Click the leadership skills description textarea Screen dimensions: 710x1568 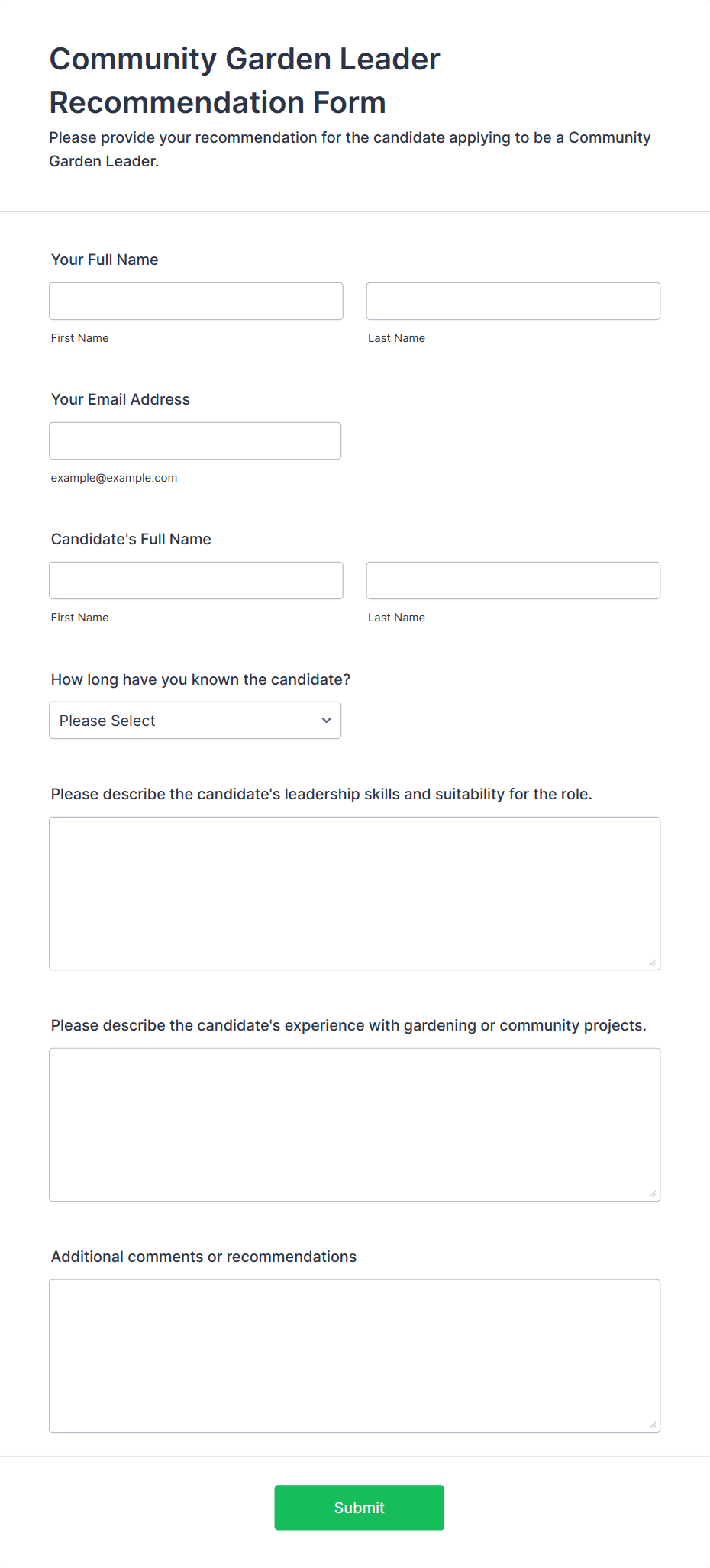click(355, 894)
